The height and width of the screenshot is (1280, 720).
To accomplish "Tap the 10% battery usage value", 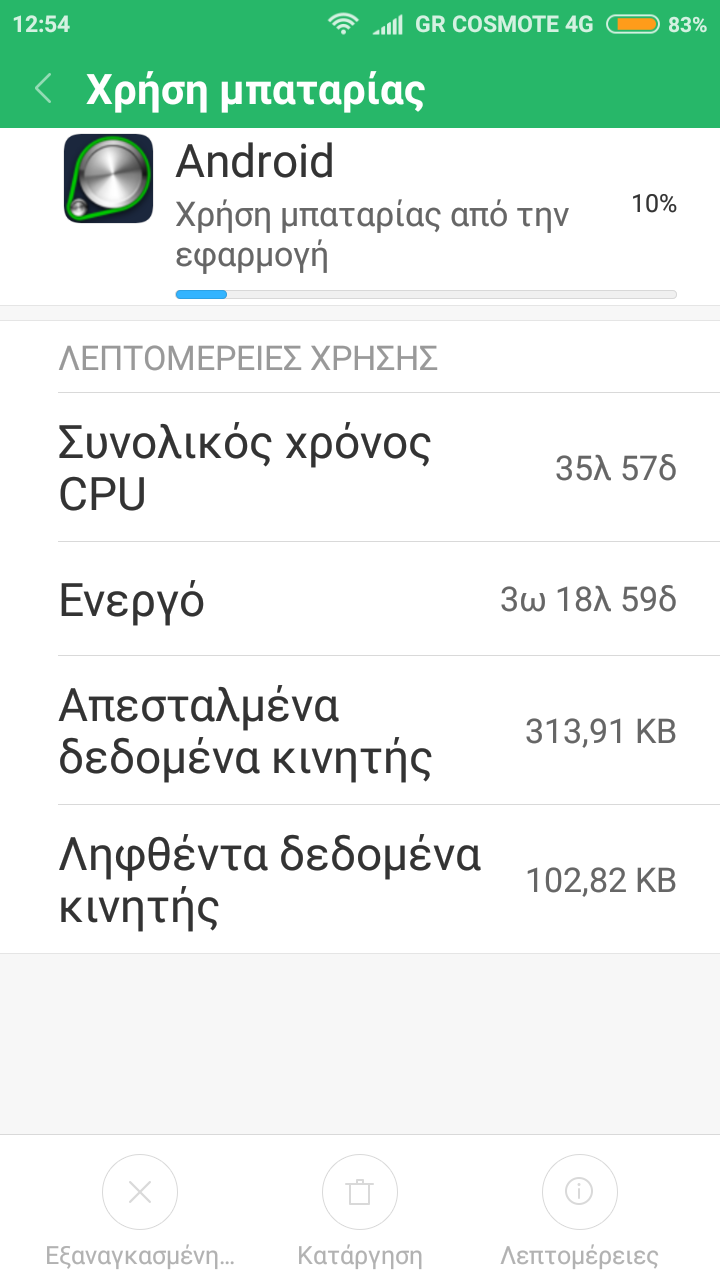I will pyautogui.click(x=654, y=204).
